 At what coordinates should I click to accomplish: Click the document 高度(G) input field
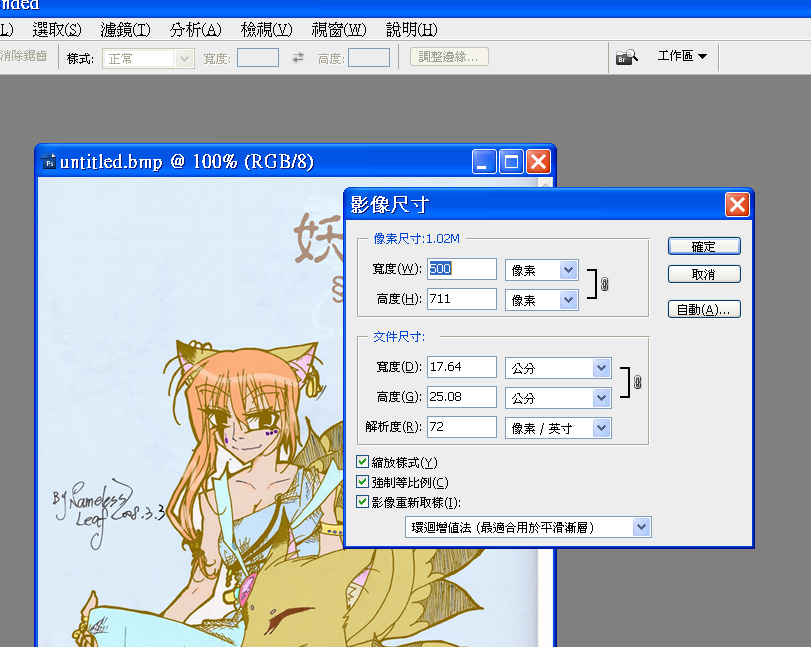click(461, 397)
